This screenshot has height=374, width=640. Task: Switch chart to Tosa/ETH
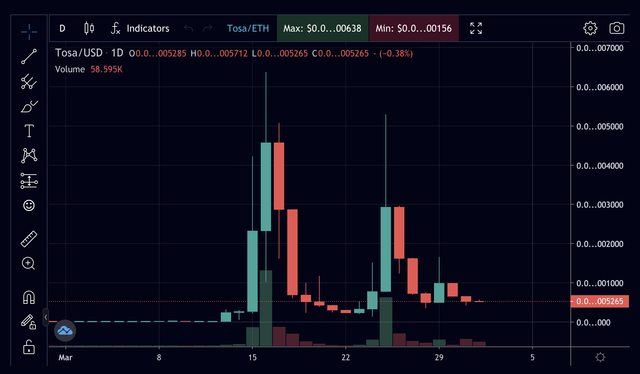tap(248, 29)
